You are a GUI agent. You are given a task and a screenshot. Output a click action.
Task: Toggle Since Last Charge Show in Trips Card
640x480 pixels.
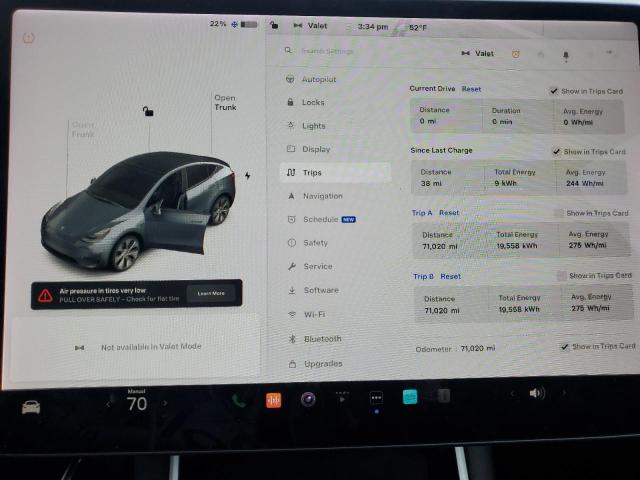point(556,151)
